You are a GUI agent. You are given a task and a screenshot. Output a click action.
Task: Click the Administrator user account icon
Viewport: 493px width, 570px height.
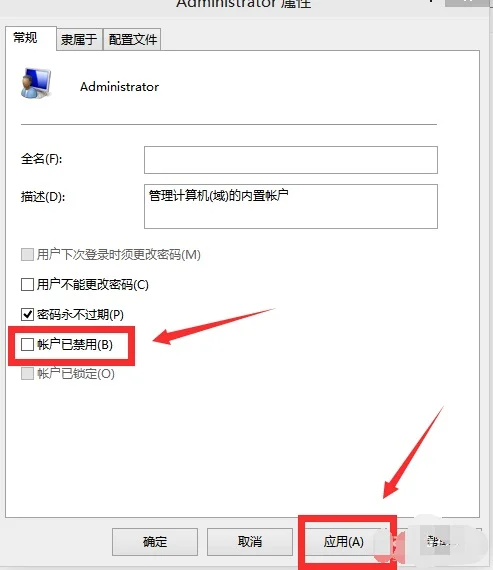pyautogui.click(x=36, y=83)
